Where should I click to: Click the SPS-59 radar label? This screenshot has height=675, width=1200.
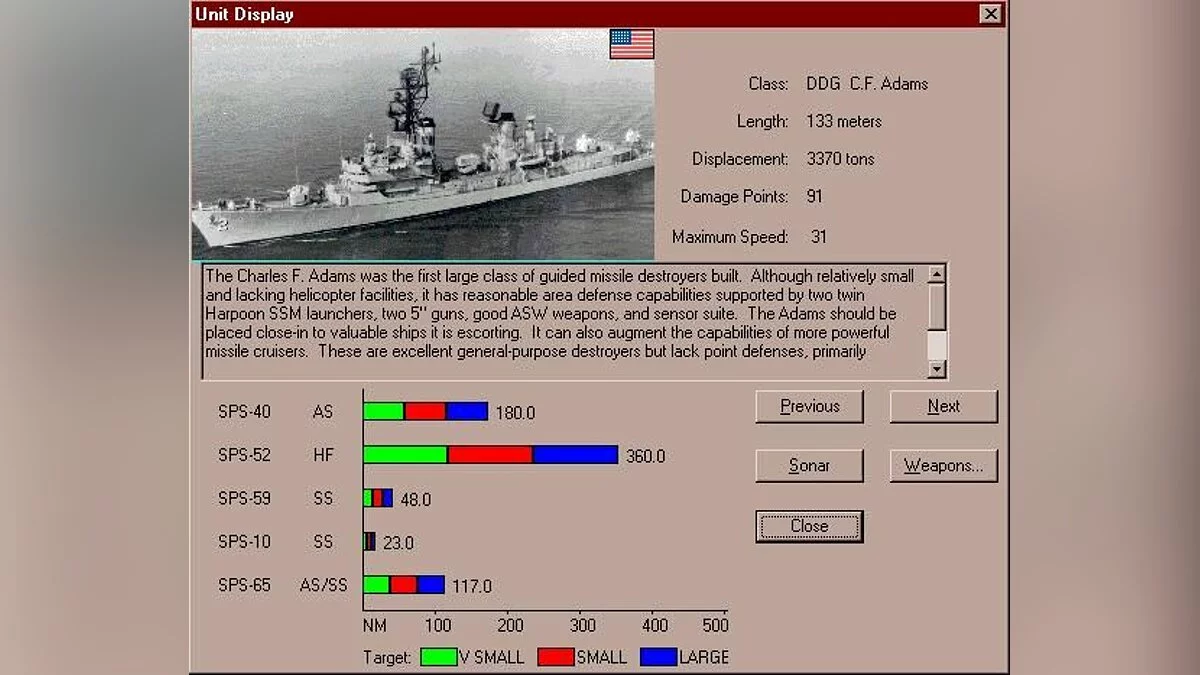click(244, 498)
